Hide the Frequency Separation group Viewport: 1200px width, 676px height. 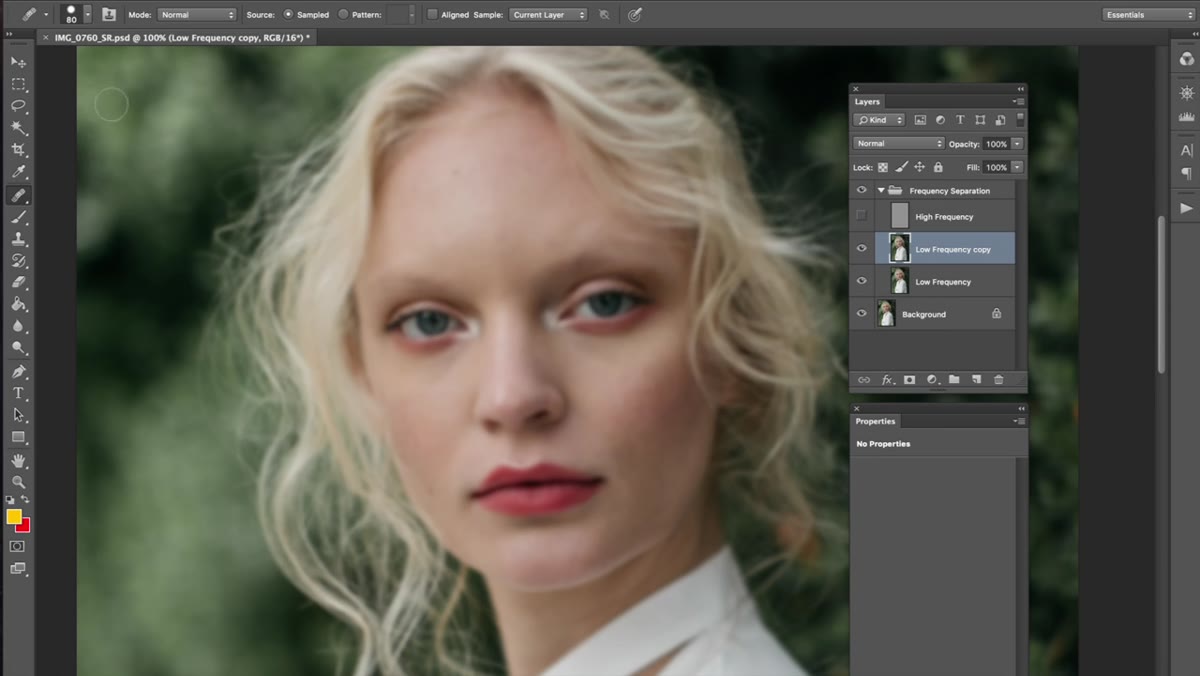(x=862, y=190)
